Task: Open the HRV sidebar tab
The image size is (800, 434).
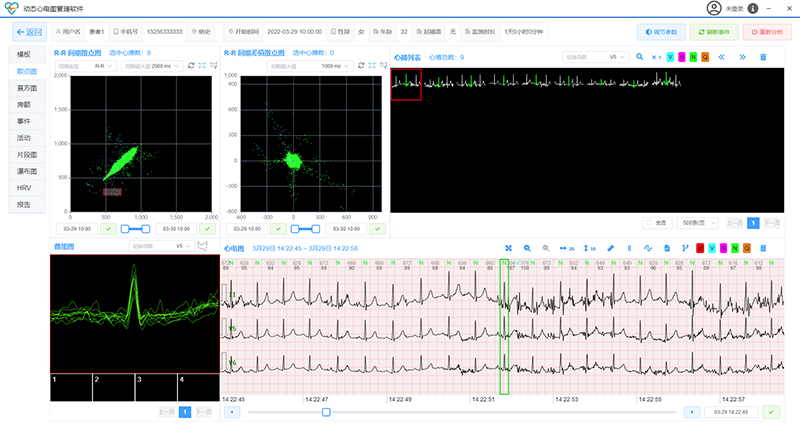Action: pyautogui.click(x=26, y=188)
